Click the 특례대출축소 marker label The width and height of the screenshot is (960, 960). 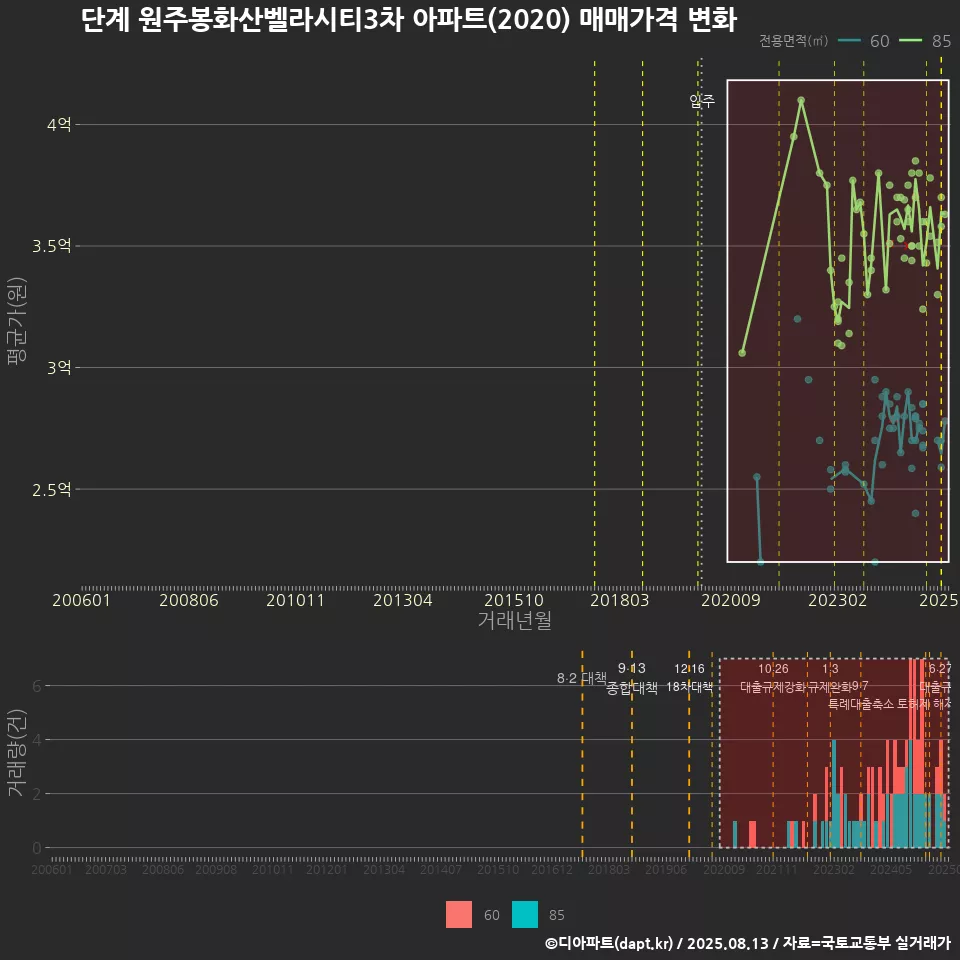pyautogui.click(x=861, y=704)
